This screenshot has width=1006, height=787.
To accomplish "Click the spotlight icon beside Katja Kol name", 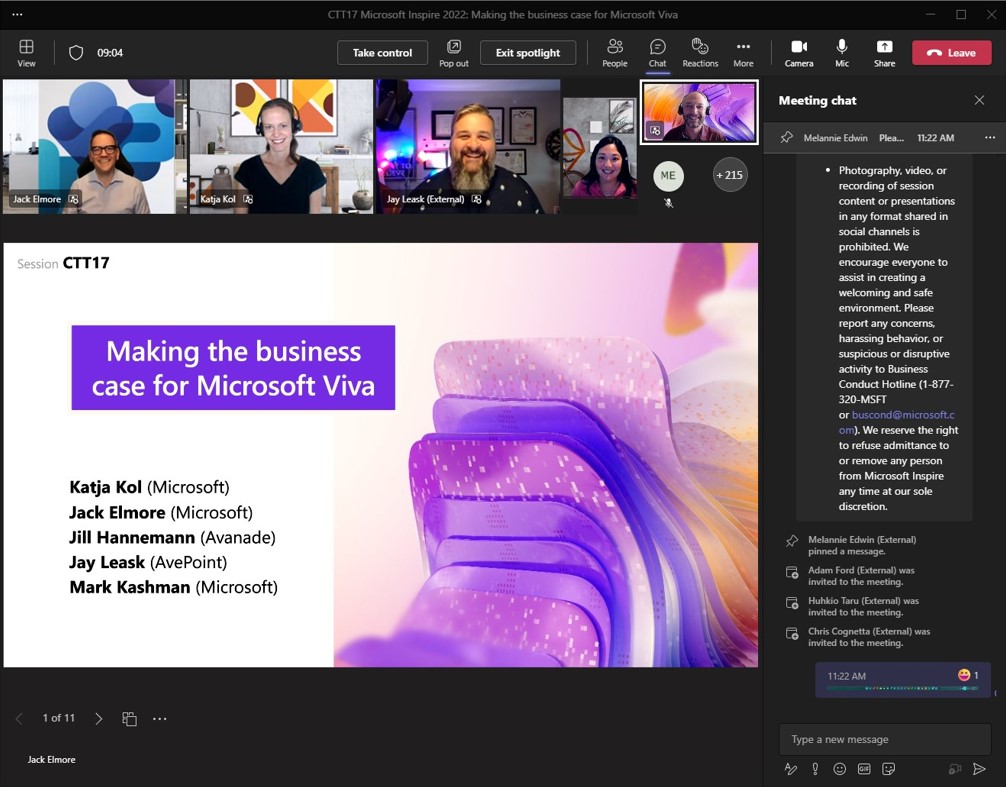I will (x=248, y=199).
